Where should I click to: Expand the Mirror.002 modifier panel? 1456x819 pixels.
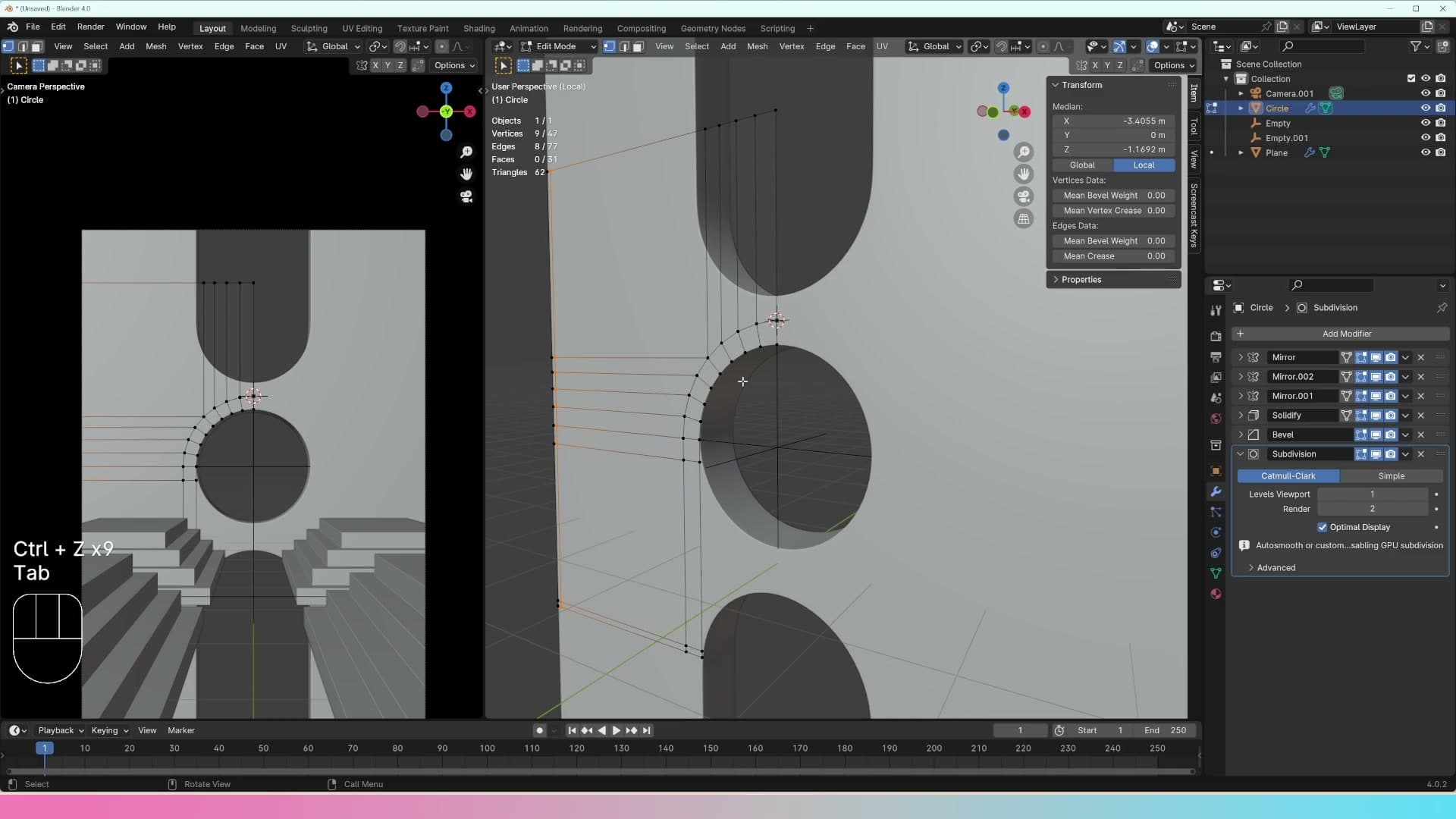click(1241, 376)
